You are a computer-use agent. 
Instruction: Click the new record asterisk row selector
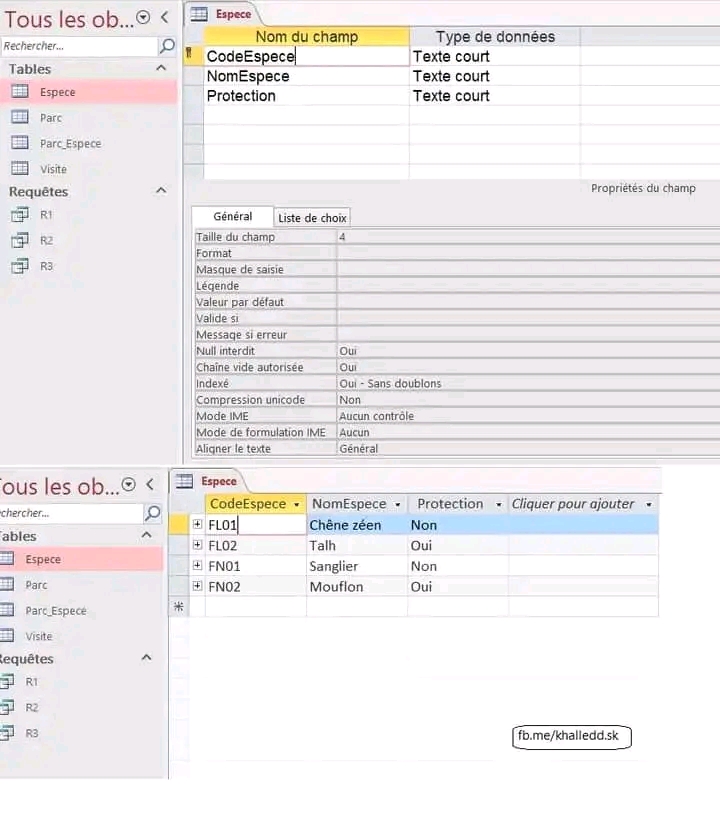179,607
